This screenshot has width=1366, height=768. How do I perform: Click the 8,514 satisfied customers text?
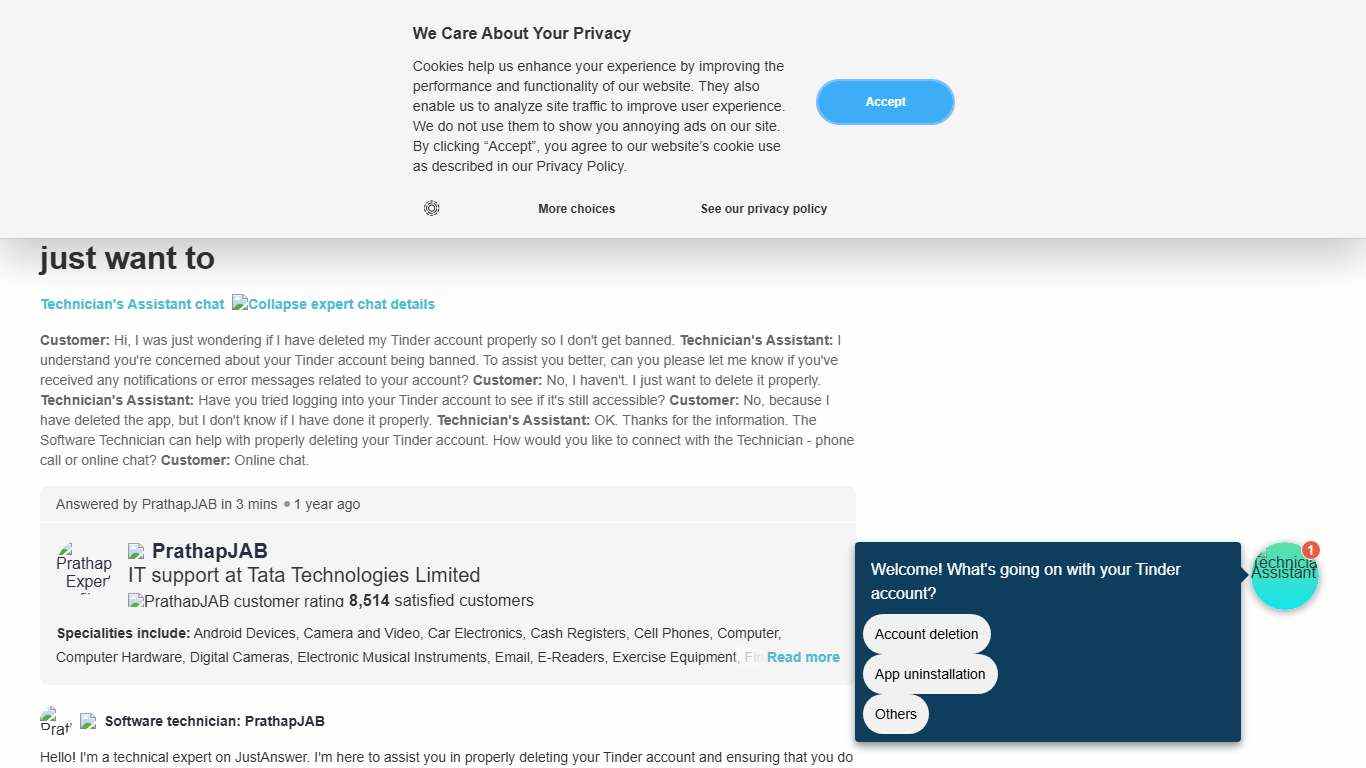441,601
